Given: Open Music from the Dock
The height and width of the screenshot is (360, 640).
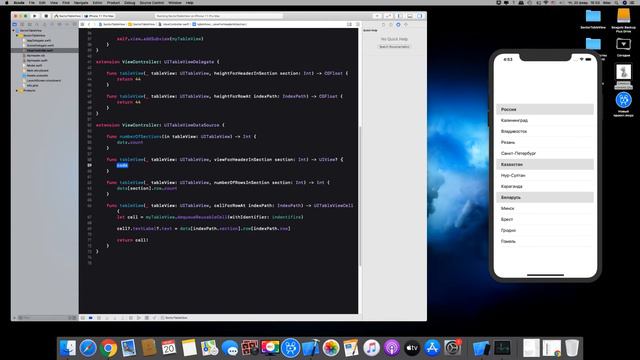Looking at the screenshot, I should pyautogui.click(x=371, y=348).
